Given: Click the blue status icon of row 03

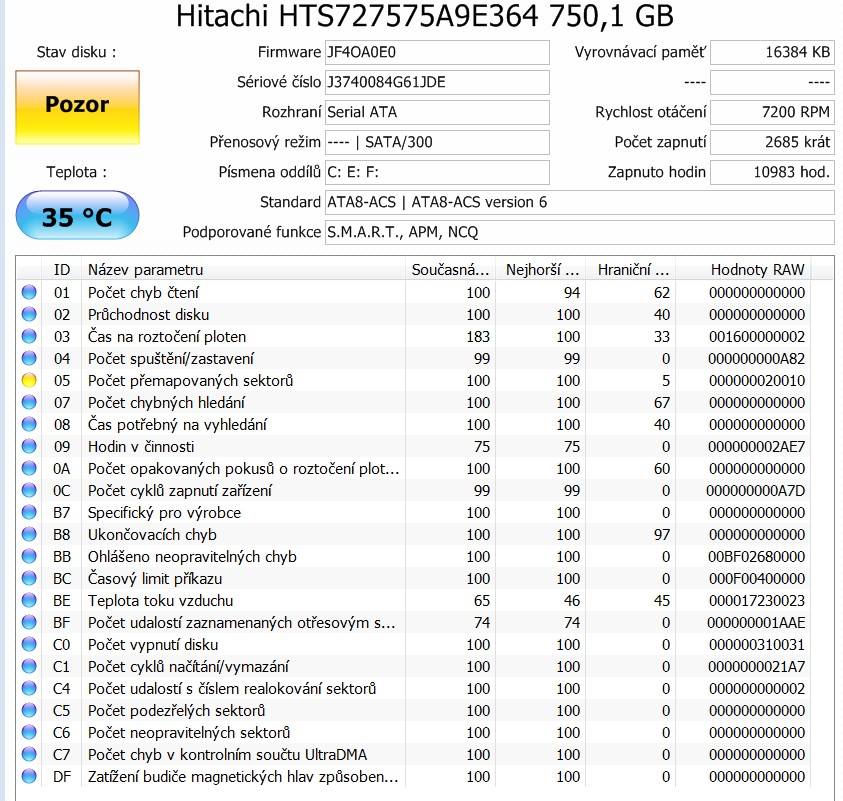Looking at the screenshot, I should pos(29,337).
